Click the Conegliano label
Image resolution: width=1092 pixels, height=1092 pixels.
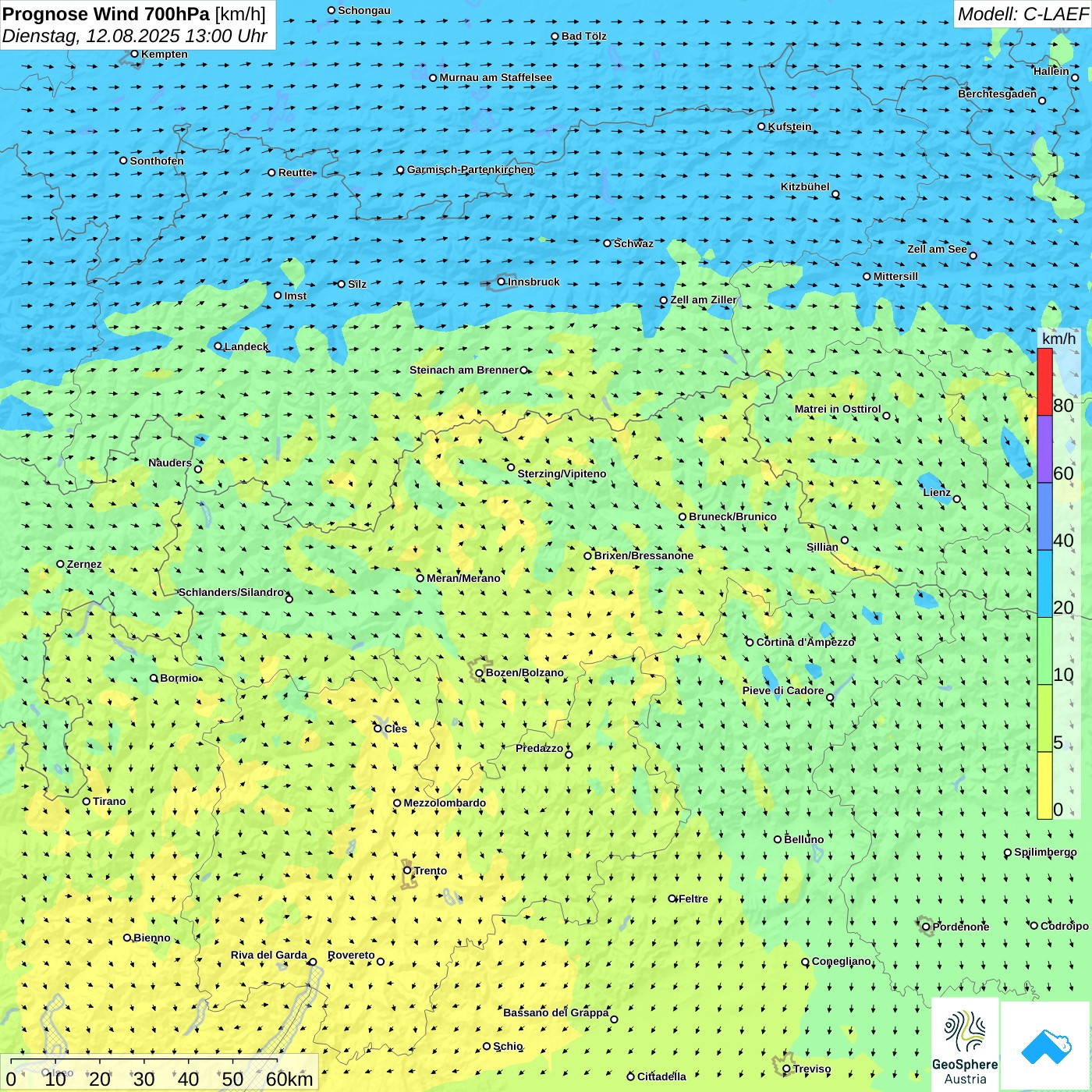tap(842, 961)
